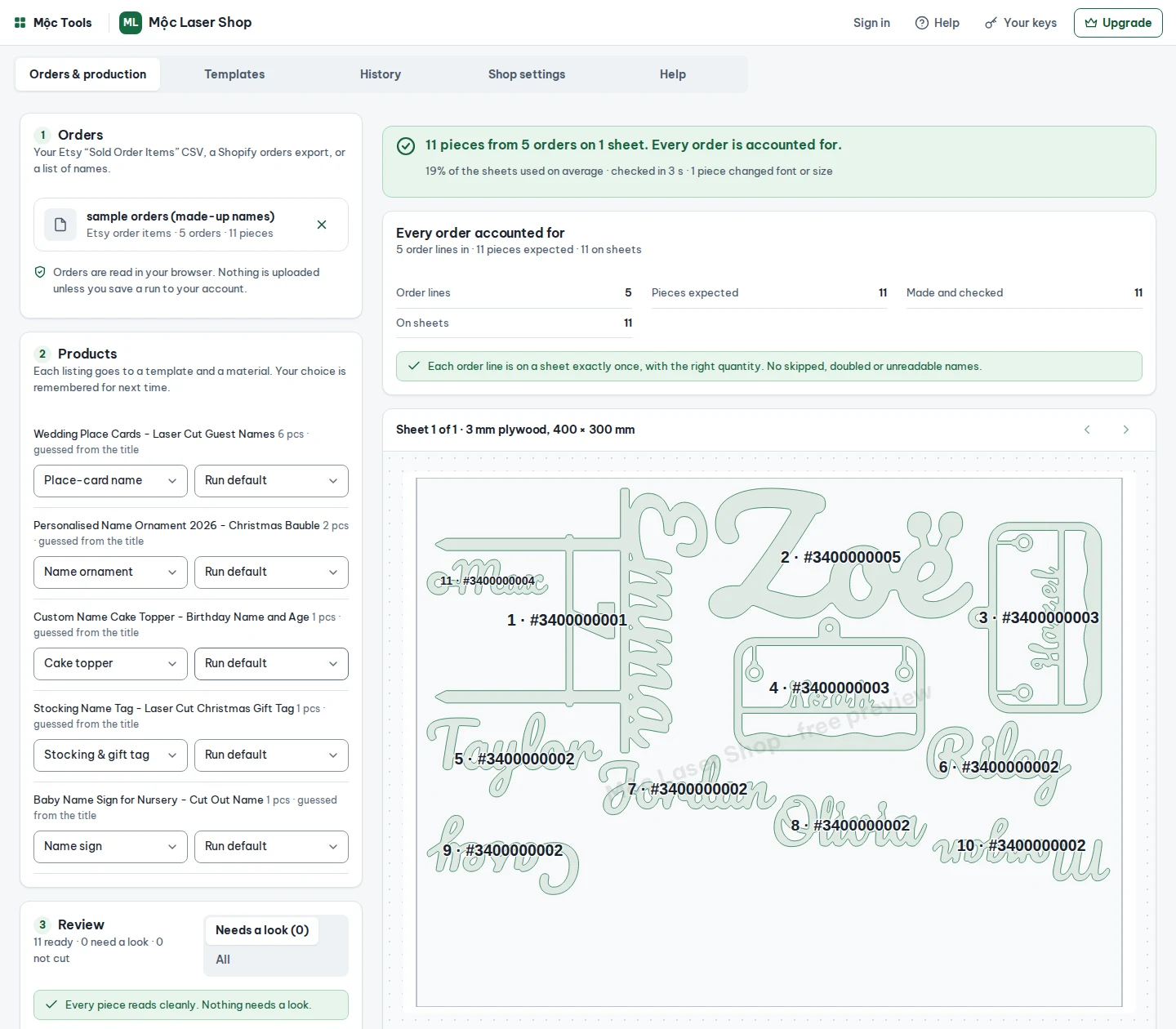Open Run default dropdown for Name Ornament
The width and height of the screenshot is (1176, 1029).
271,572
